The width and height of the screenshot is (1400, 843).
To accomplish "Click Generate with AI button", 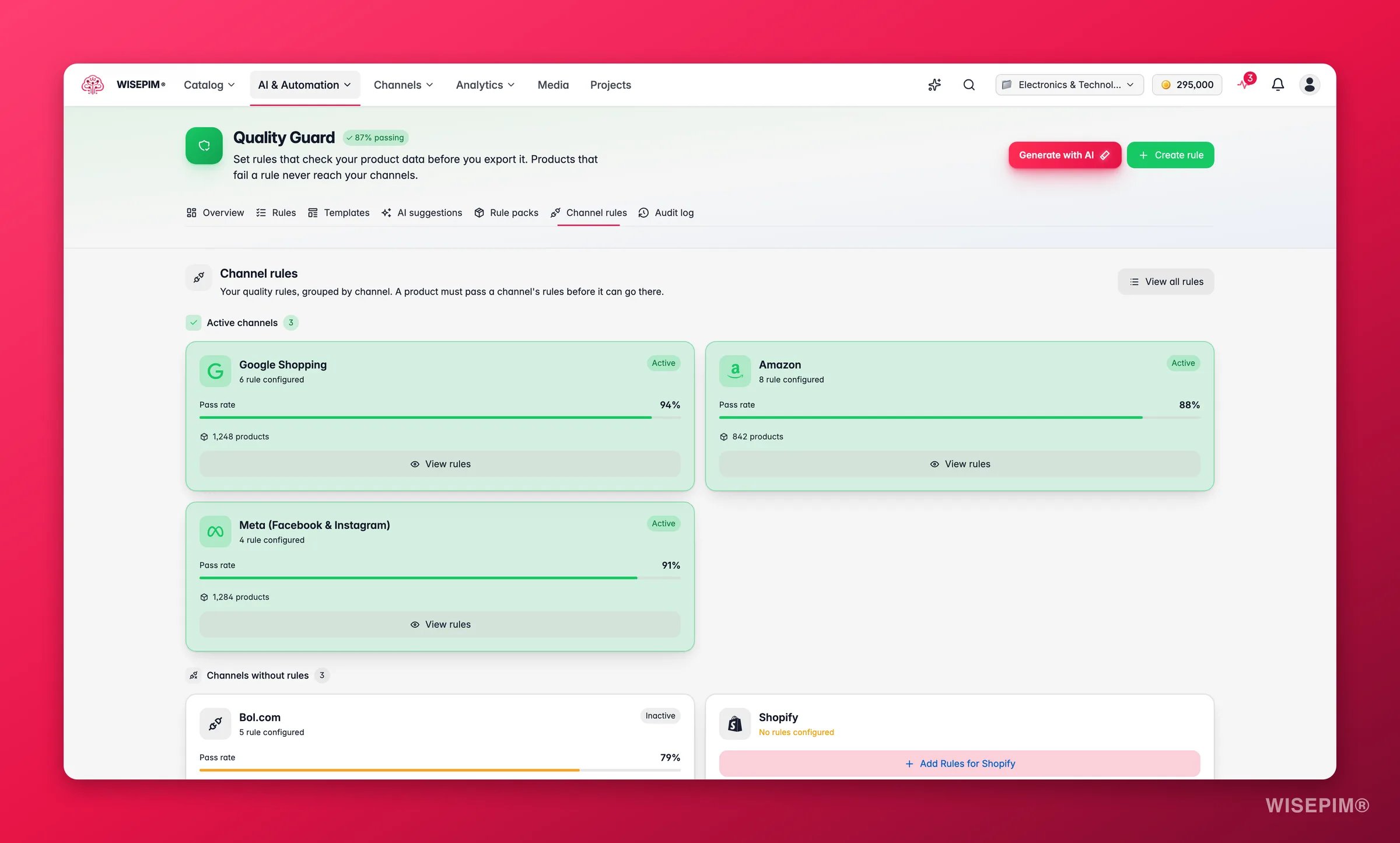I will (1065, 155).
